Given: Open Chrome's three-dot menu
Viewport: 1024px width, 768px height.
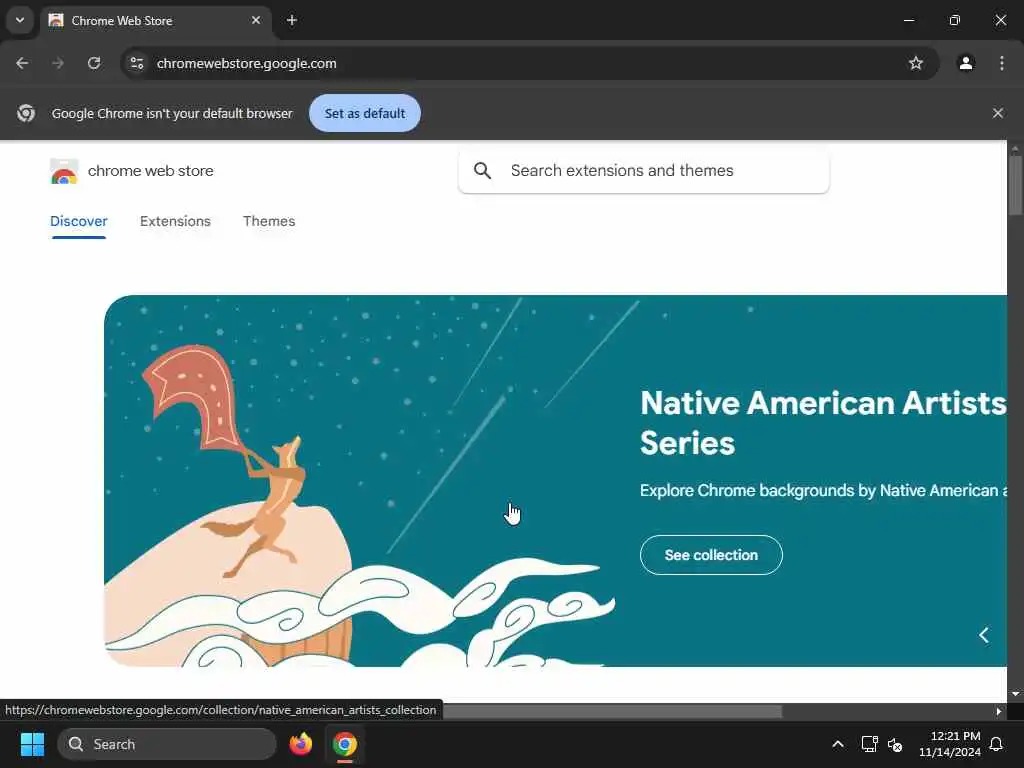Looking at the screenshot, I should pyautogui.click(x=1002, y=63).
